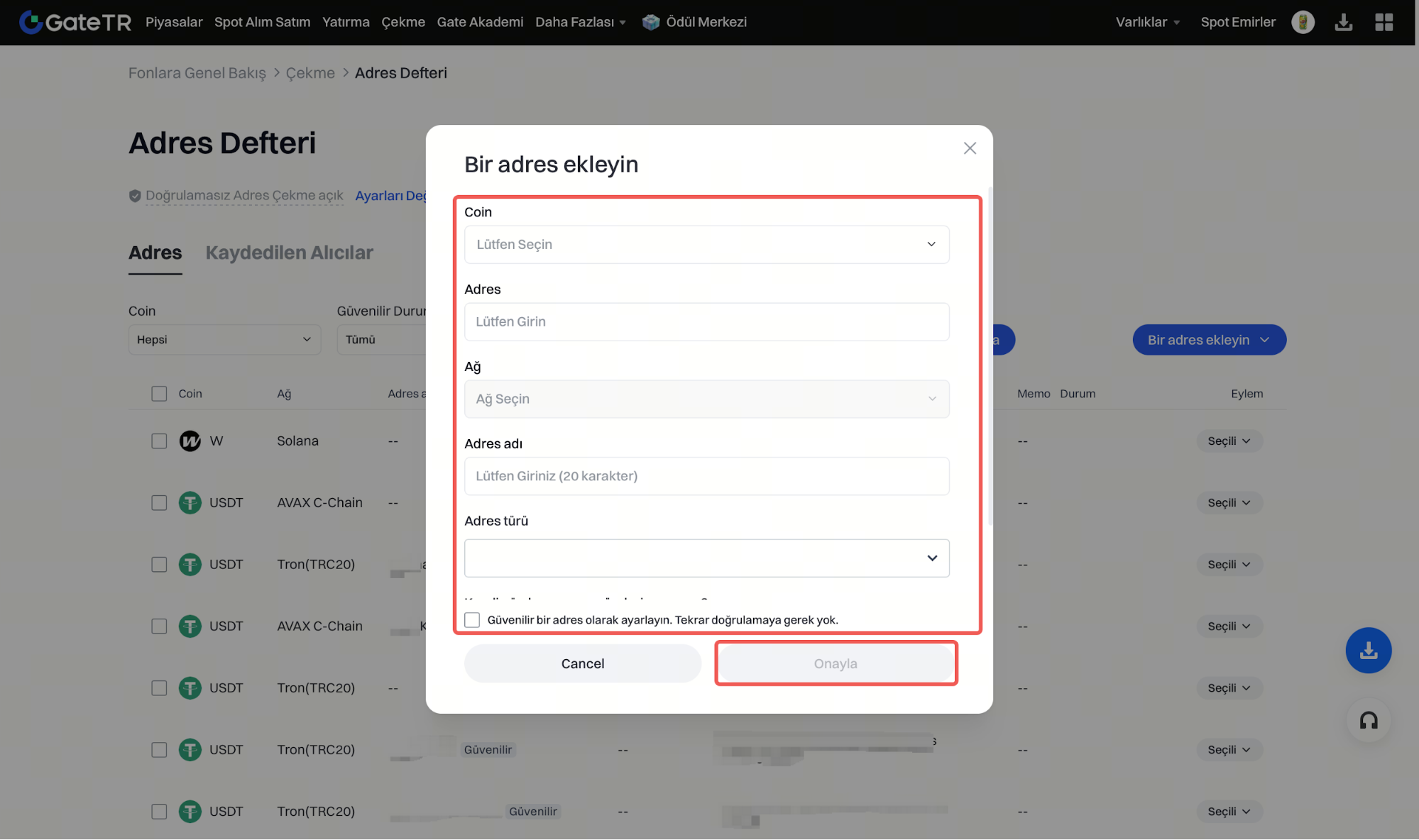Click the Adres adı input field
Image resolution: width=1419 pixels, height=840 pixels.
[x=706, y=476]
